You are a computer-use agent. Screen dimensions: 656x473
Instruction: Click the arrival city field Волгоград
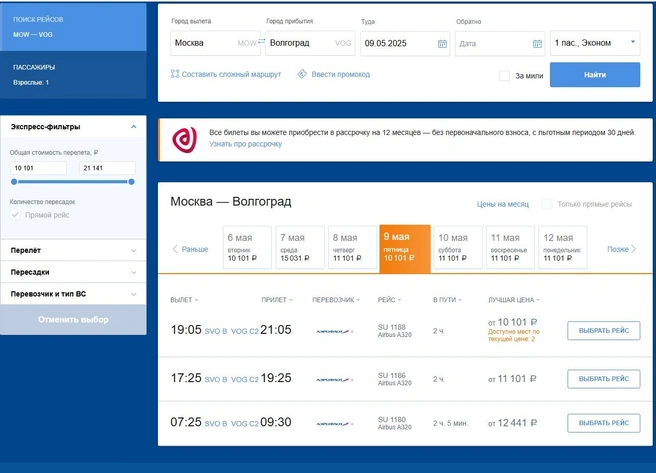[x=310, y=43]
